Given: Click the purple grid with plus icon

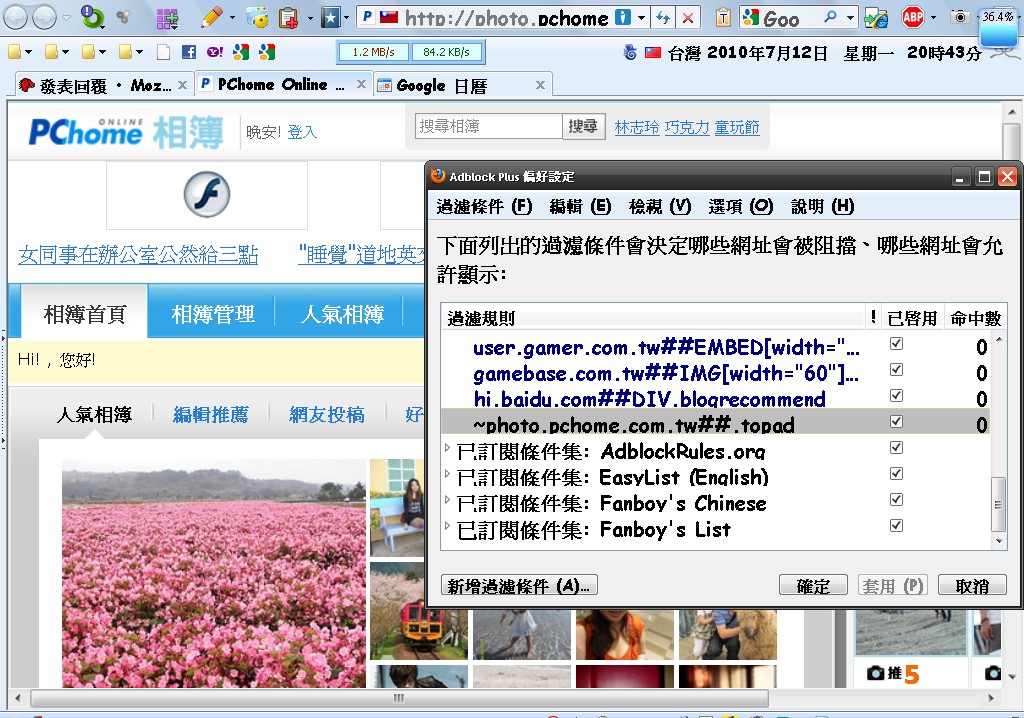Looking at the screenshot, I should point(167,18).
